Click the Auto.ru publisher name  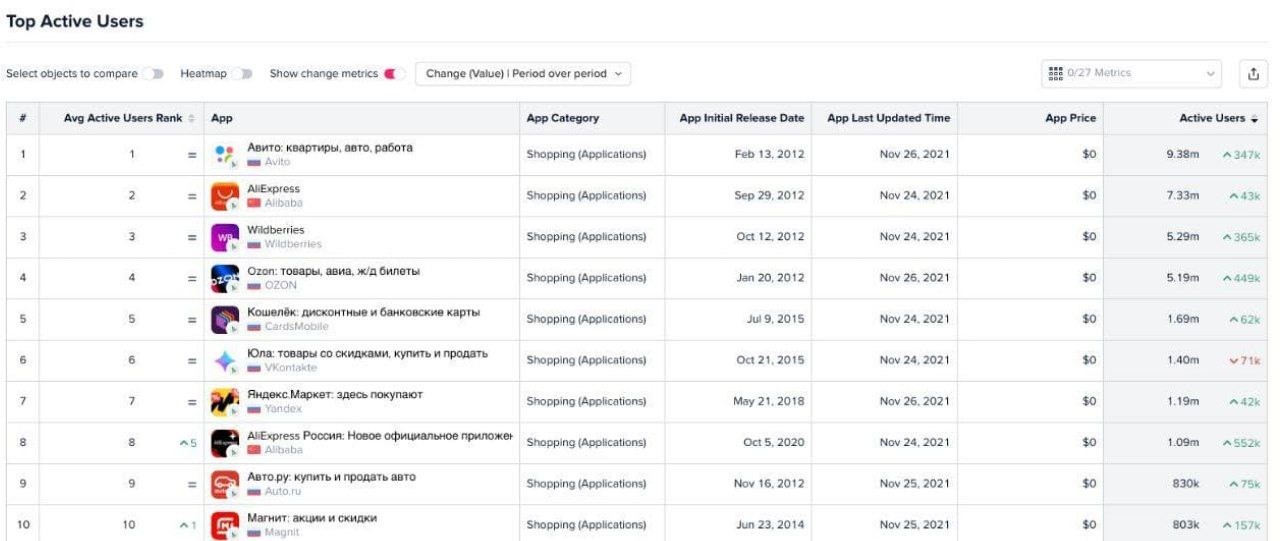click(x=282, y=490)
